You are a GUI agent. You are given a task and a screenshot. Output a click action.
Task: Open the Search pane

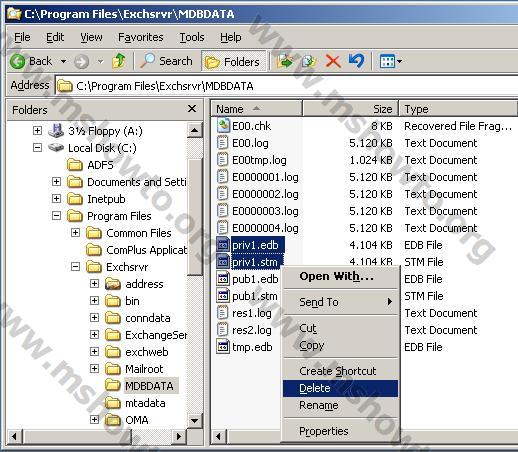pyautogui.click(x=166, y=61)
